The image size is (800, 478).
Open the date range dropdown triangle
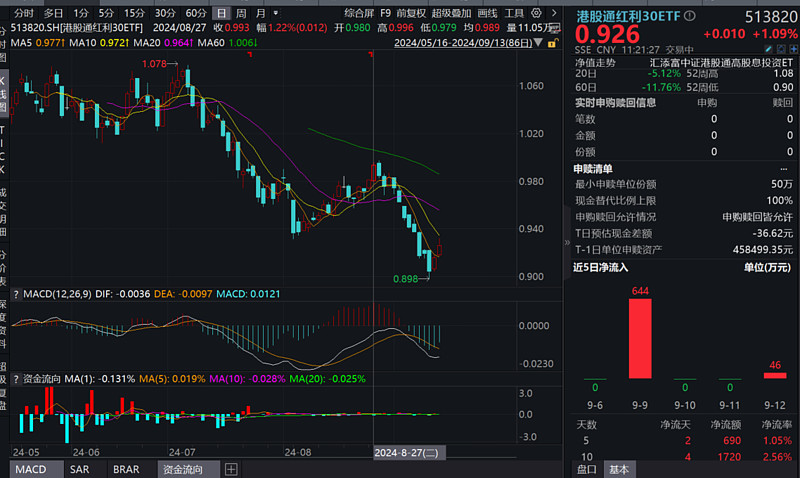tap(538, 43)
